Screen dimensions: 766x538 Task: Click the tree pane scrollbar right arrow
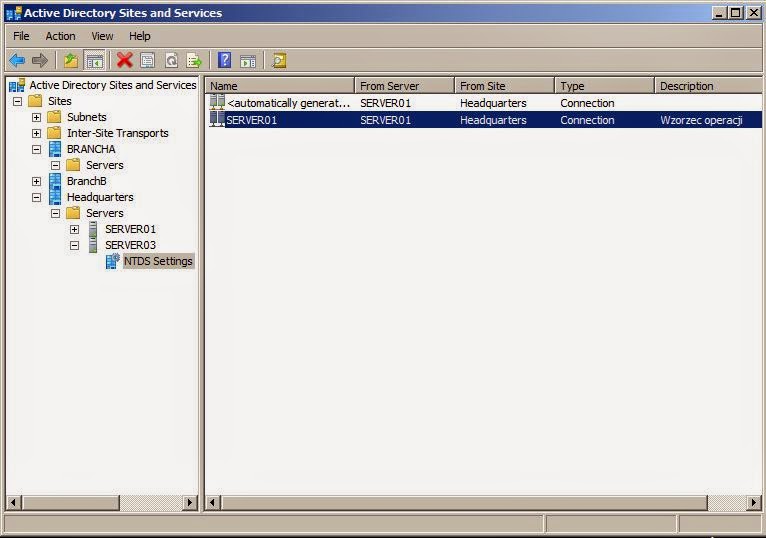[190, 502]
